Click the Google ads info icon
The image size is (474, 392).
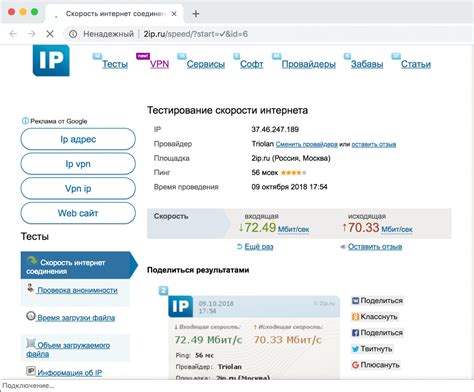click(x=25, y=121)
